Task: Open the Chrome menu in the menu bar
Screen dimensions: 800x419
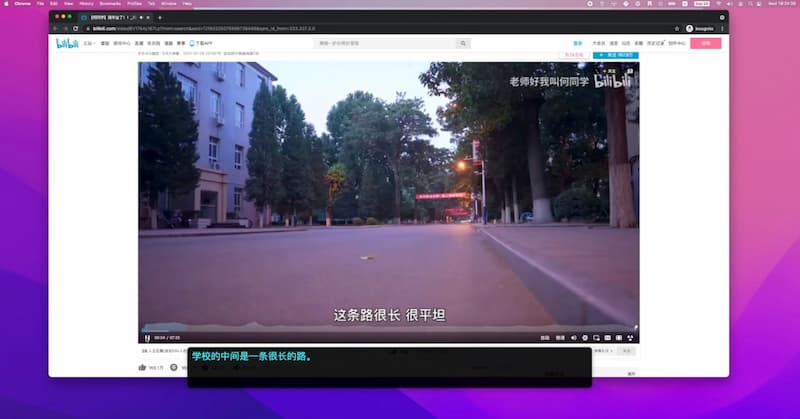Action: (22, 4)
